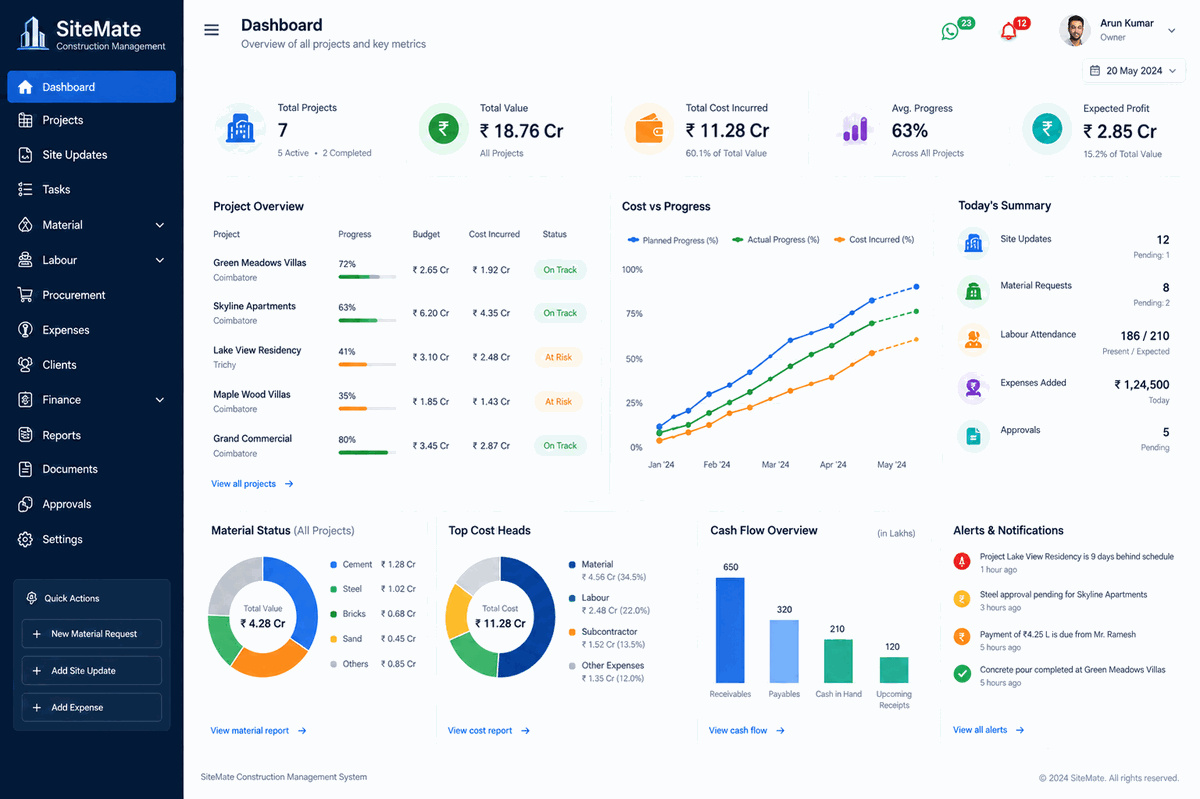Expand the Finance sidebar chevron
Viewport: 1200px width, 799px height.
[160, 400]
